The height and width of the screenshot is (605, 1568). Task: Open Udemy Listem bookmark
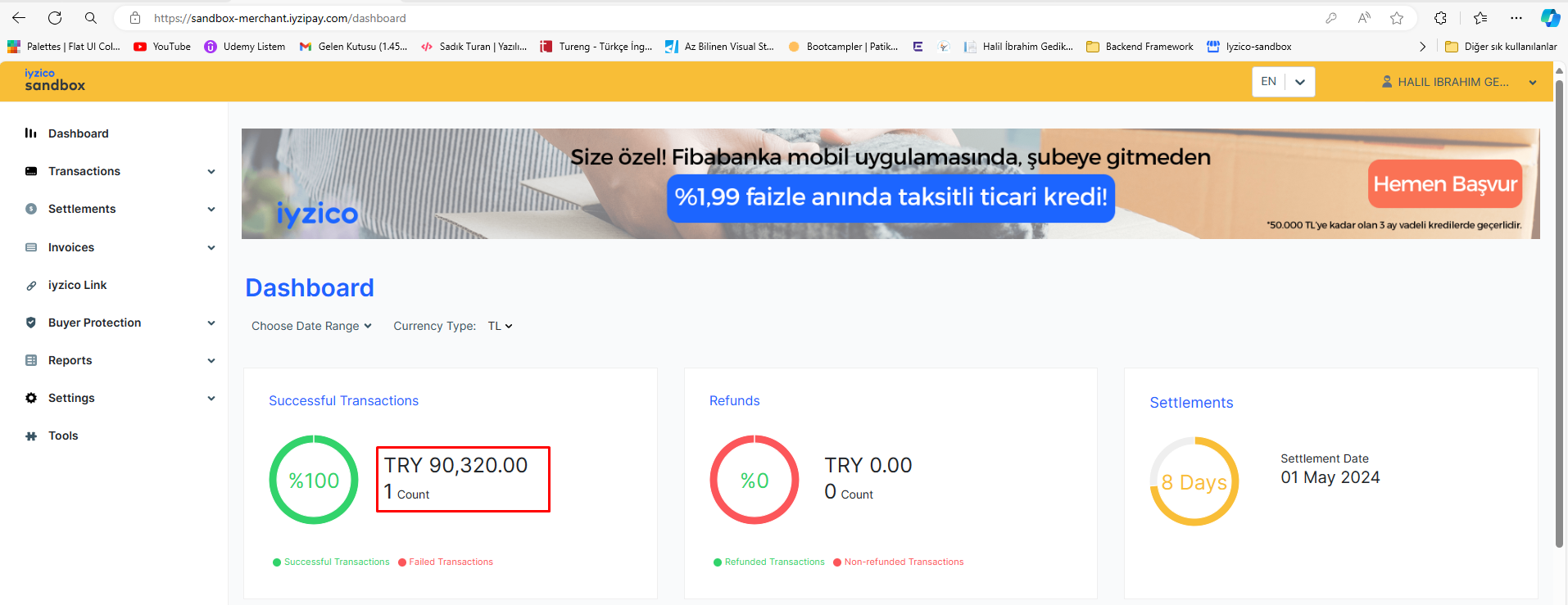tap(245, 47)
